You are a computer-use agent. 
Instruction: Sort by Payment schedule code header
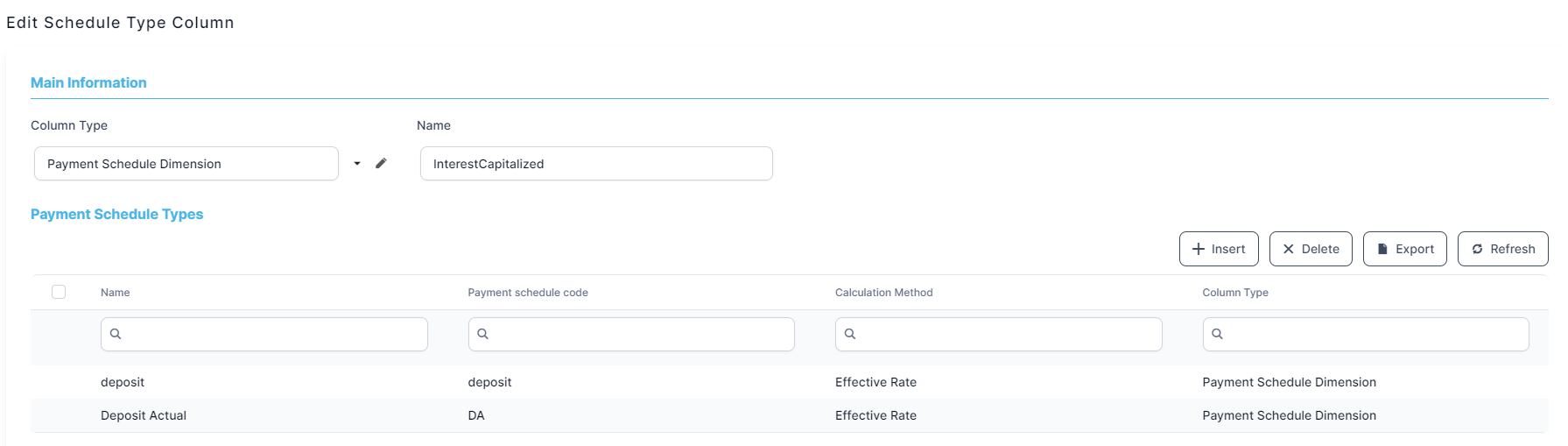[x=528, y=293]
